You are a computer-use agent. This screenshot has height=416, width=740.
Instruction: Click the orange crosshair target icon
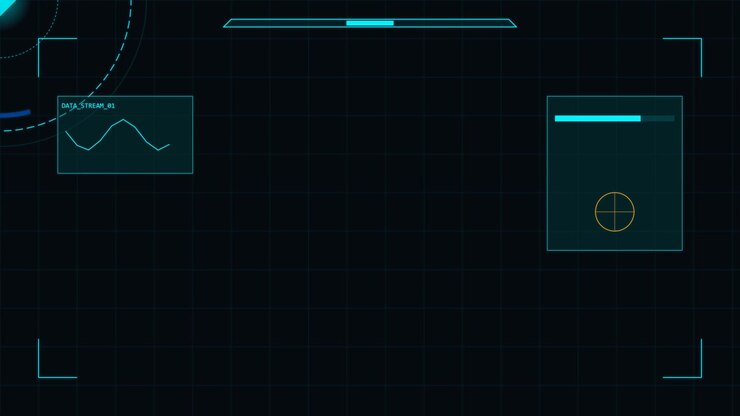pos(614,212)
